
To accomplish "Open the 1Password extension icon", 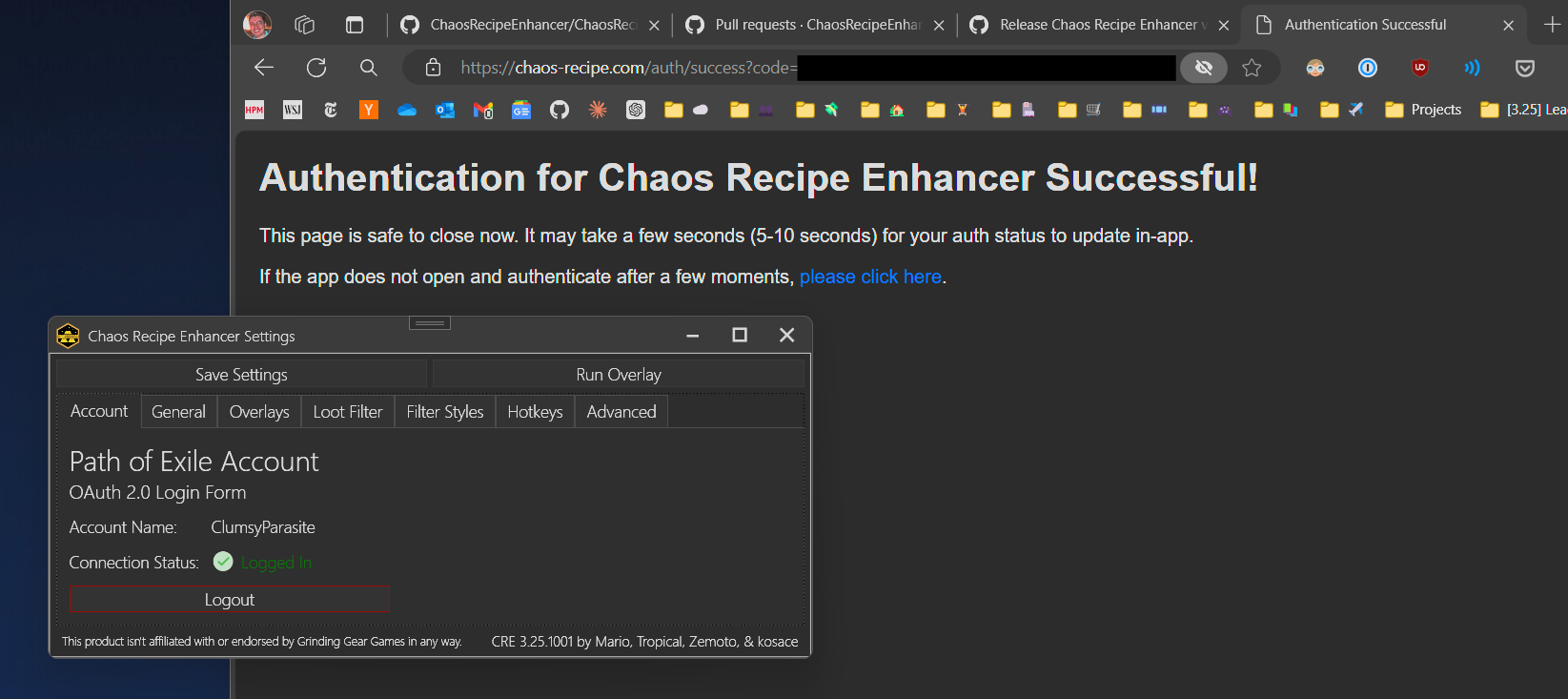I will pos(1368,68).
